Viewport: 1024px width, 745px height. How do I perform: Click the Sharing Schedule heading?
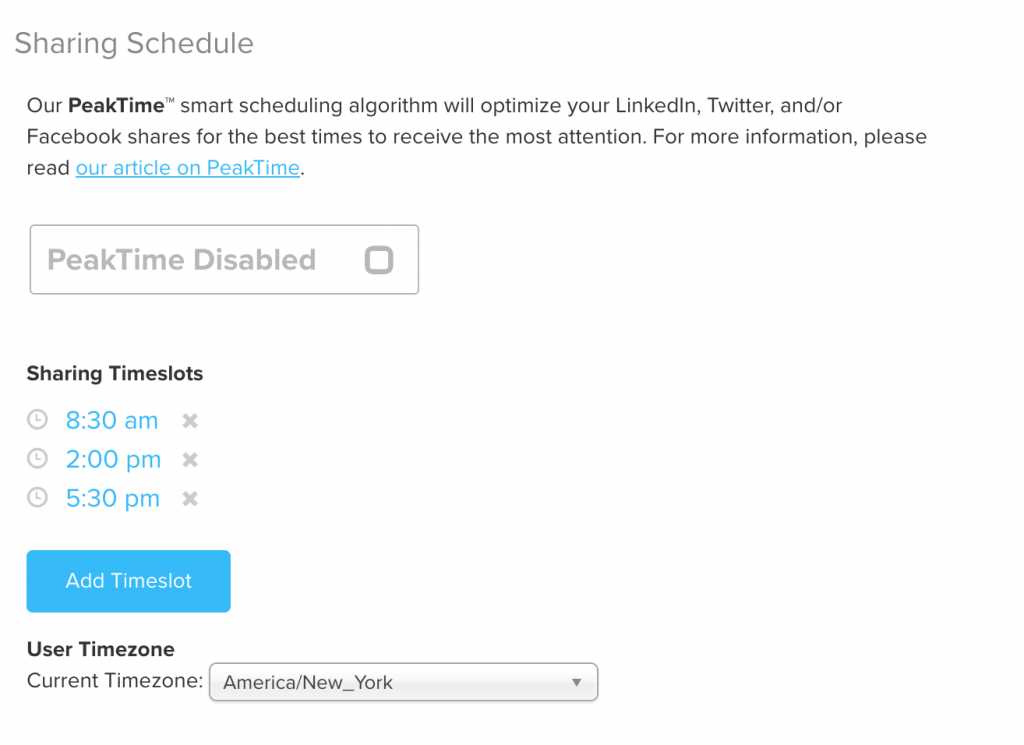click(134, 44)
